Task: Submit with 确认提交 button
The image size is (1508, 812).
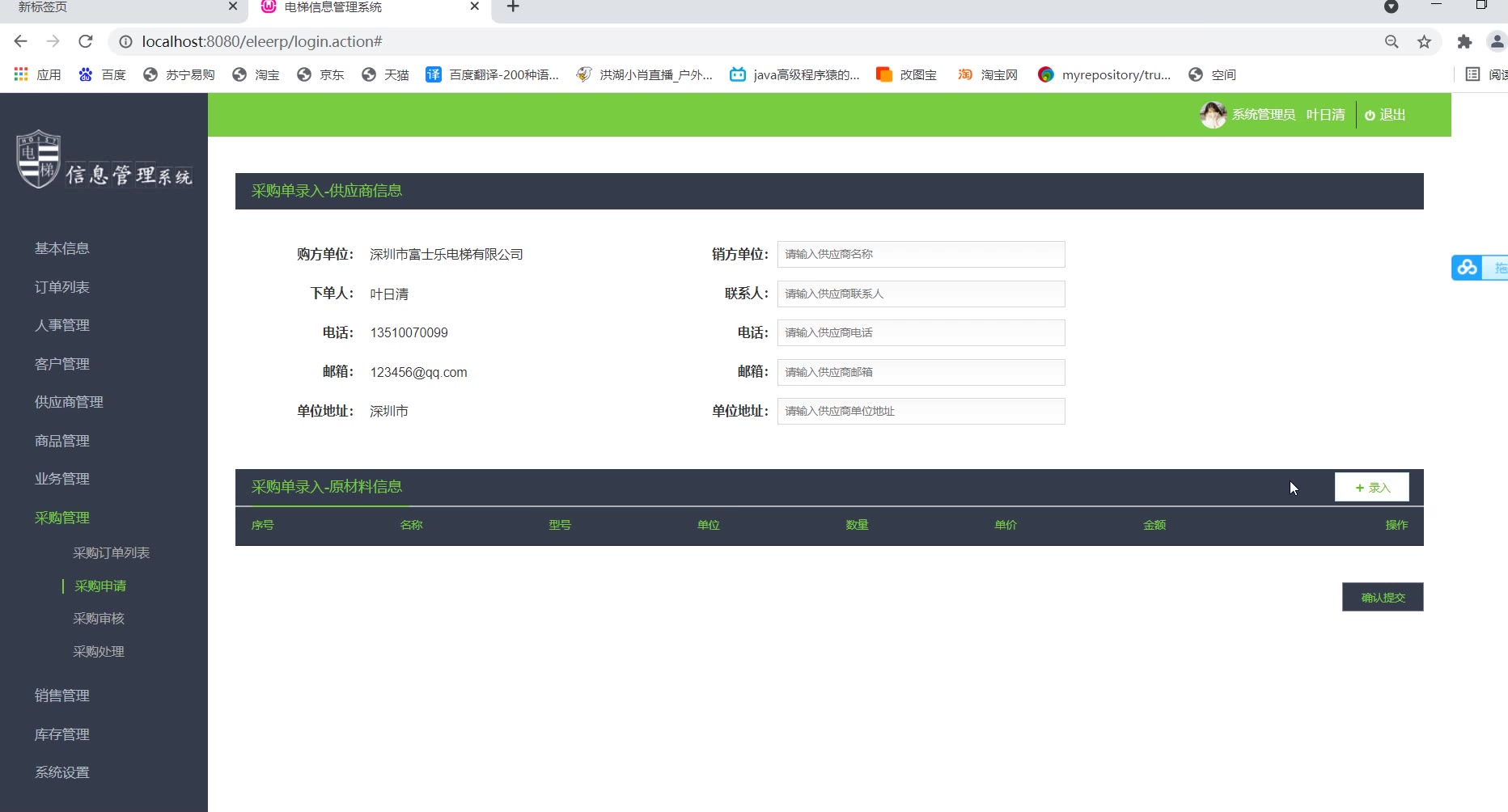Action: pos(1383,598)
